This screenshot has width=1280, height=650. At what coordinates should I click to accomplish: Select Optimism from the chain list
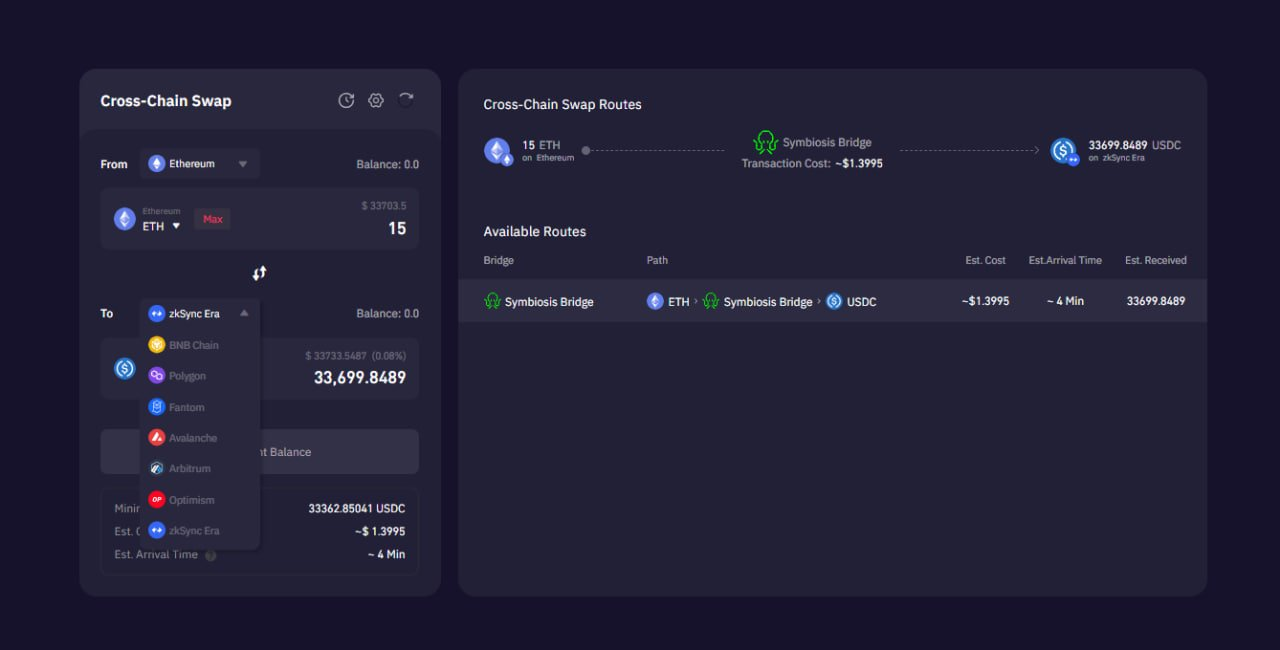pos(200,500)
